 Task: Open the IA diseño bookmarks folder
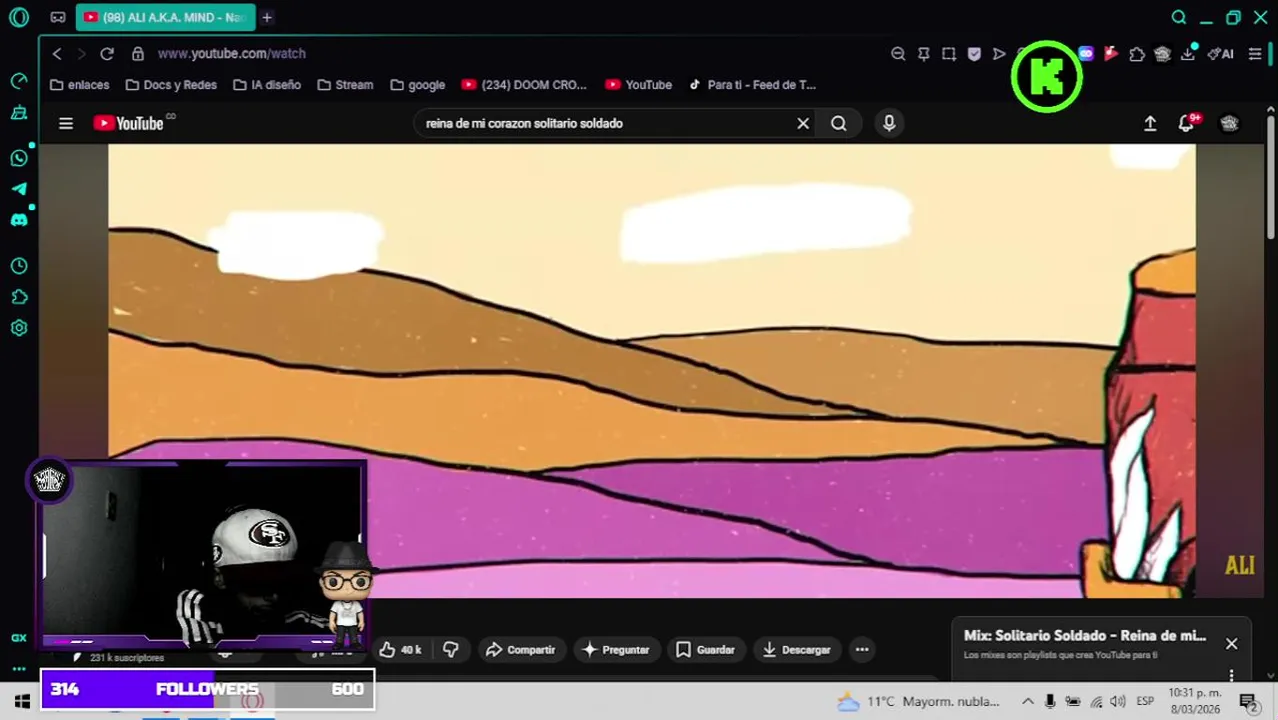coord(267,85)
